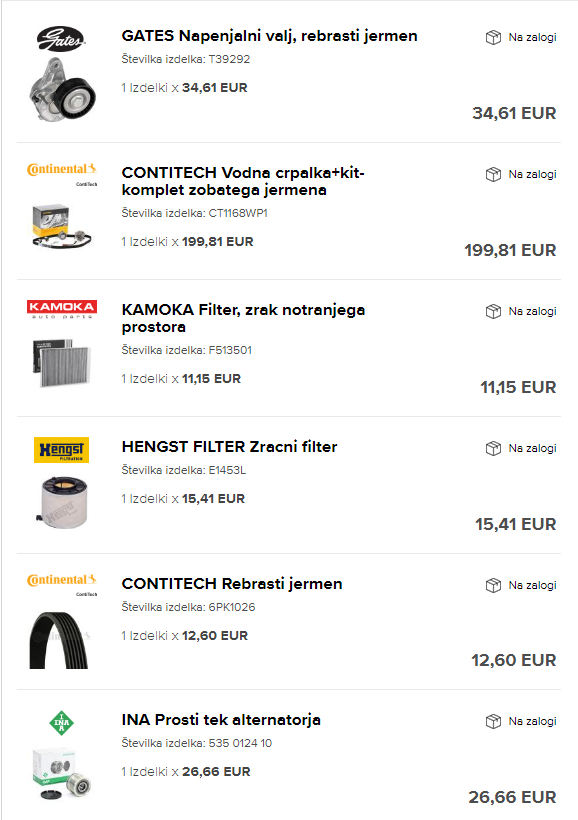This screenshot has width=578, height=820.
Task: Open the INA alternator freewheel image
Action: (62, 773)
